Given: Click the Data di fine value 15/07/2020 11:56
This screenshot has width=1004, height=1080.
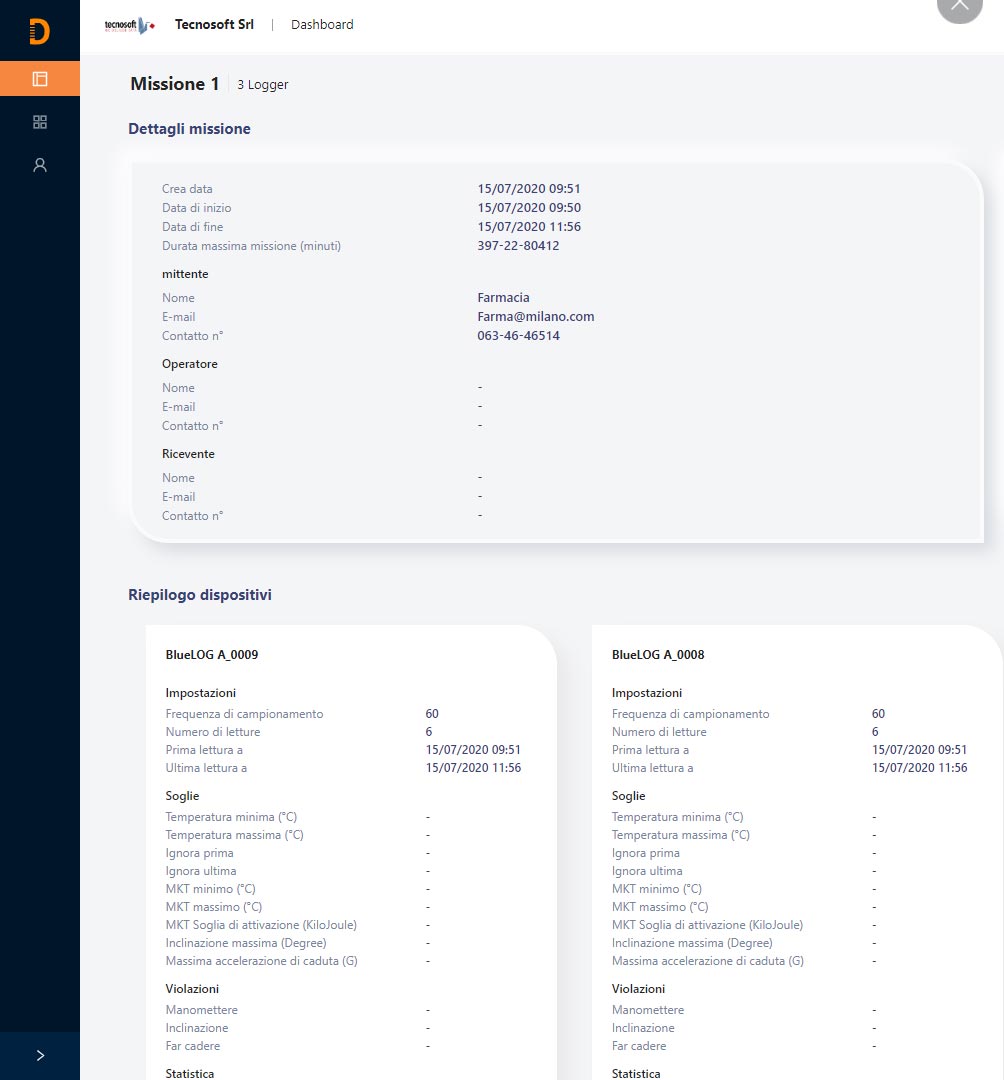Looking at the screenshot, I should (529, 227).
